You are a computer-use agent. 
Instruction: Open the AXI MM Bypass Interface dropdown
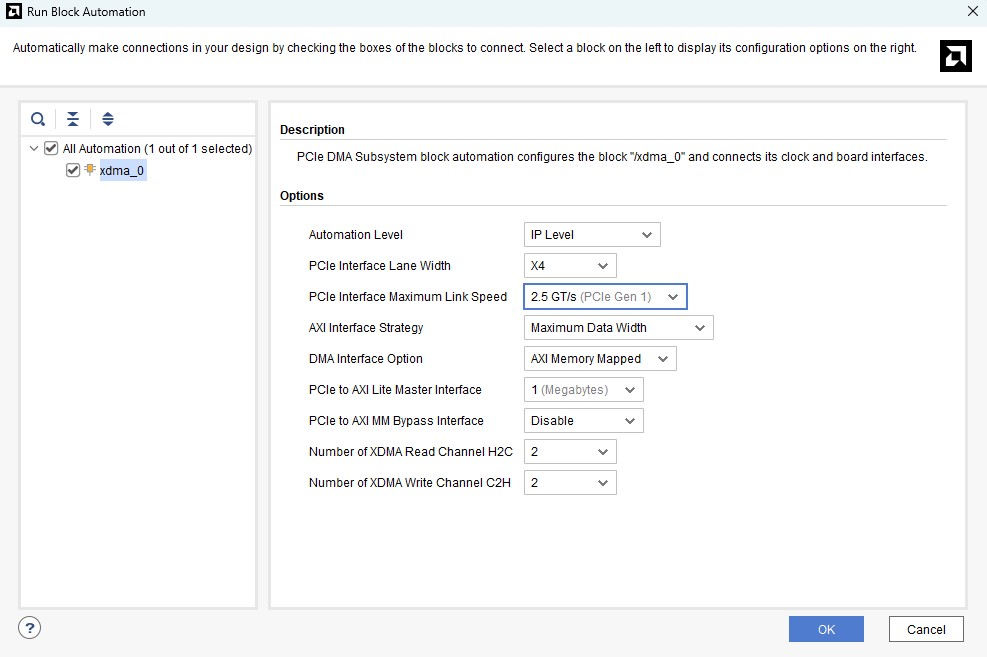tap(583, 421)
